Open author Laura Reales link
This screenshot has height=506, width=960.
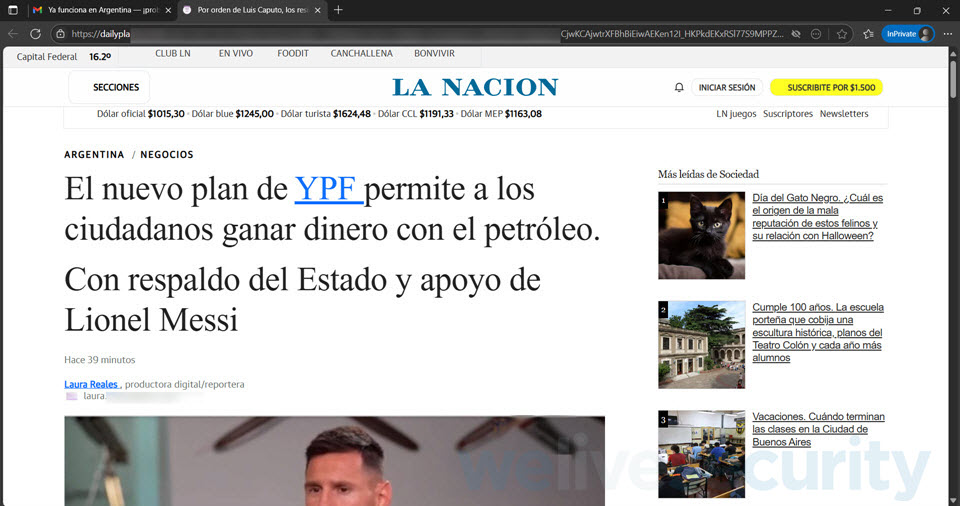[91, 384]
